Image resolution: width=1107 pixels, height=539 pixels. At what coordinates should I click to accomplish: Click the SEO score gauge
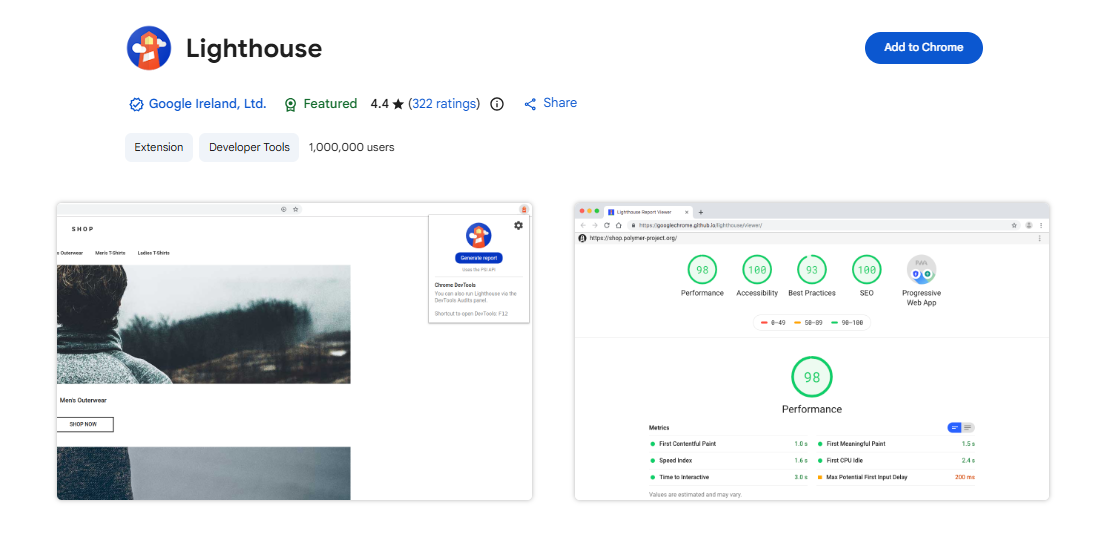click(x=866, y=270)
